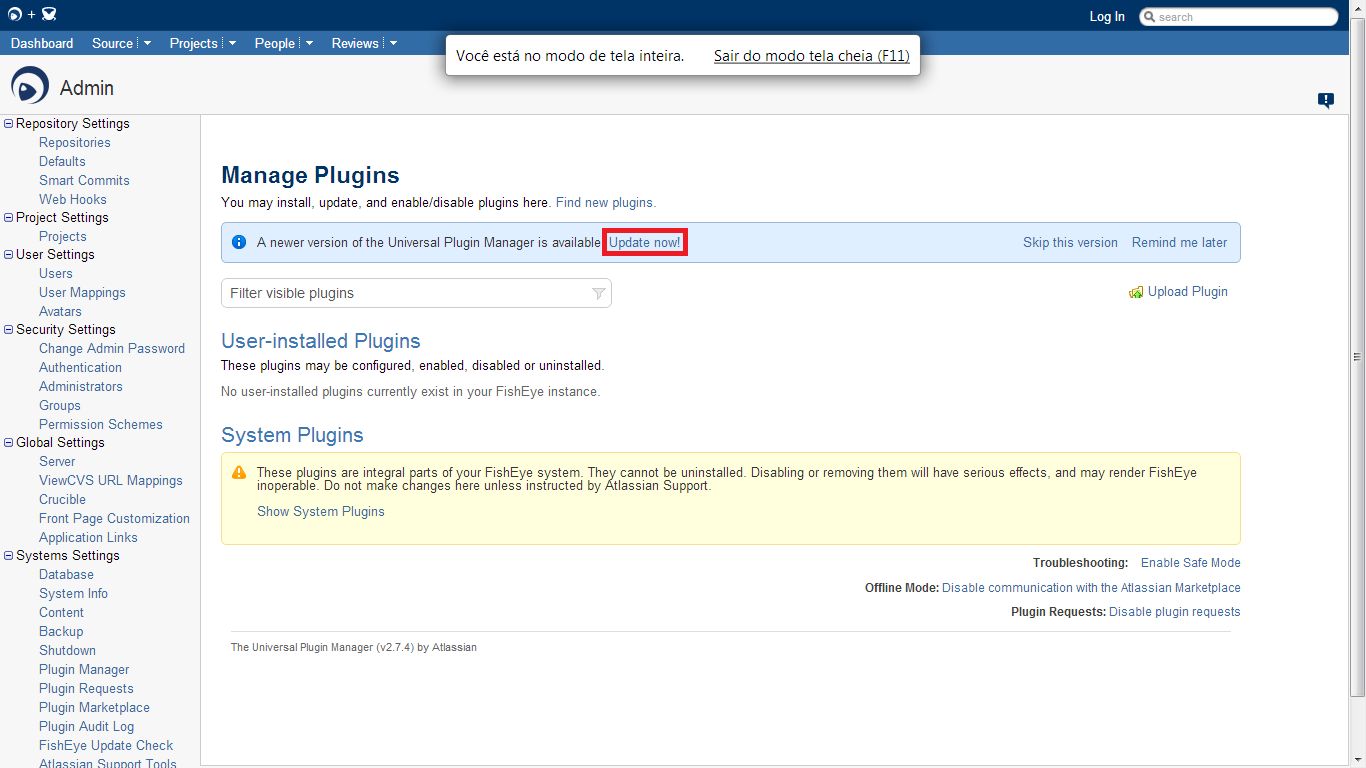Click Reviews in the navigation bar
This screenshot has height=768, width=1366.
point(355,43)
